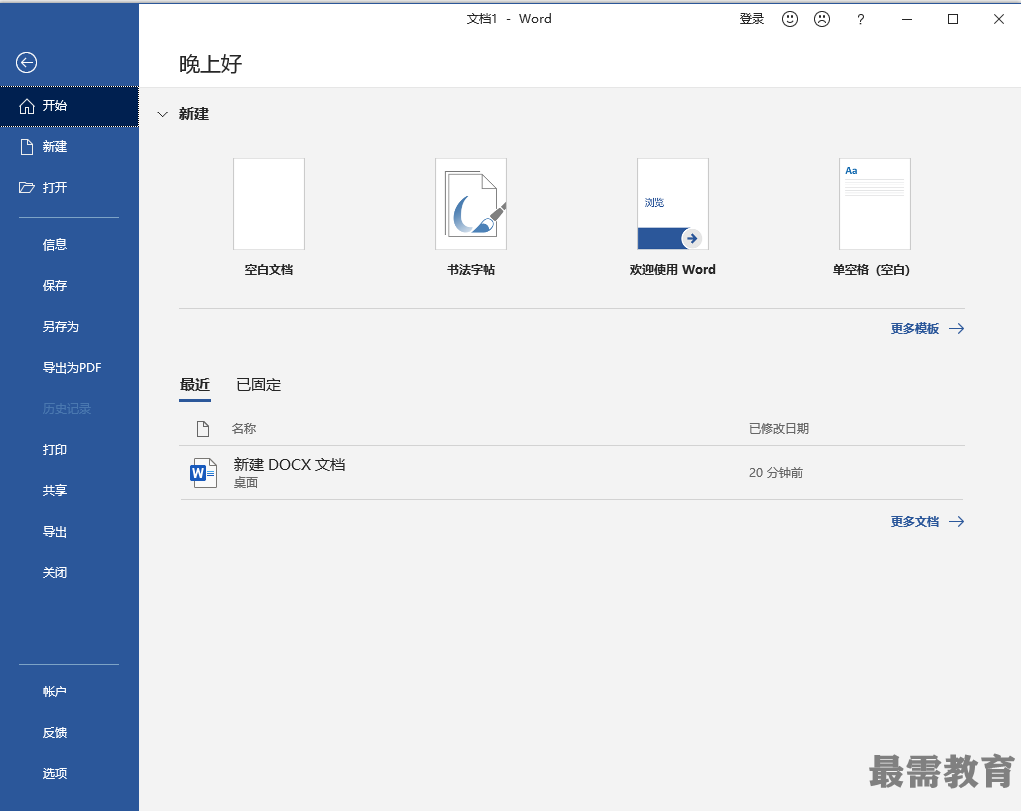The height and width of the screenshot is (811, 1021).
Task: Switch to the 已固定 tab
Action: (259, 385)
